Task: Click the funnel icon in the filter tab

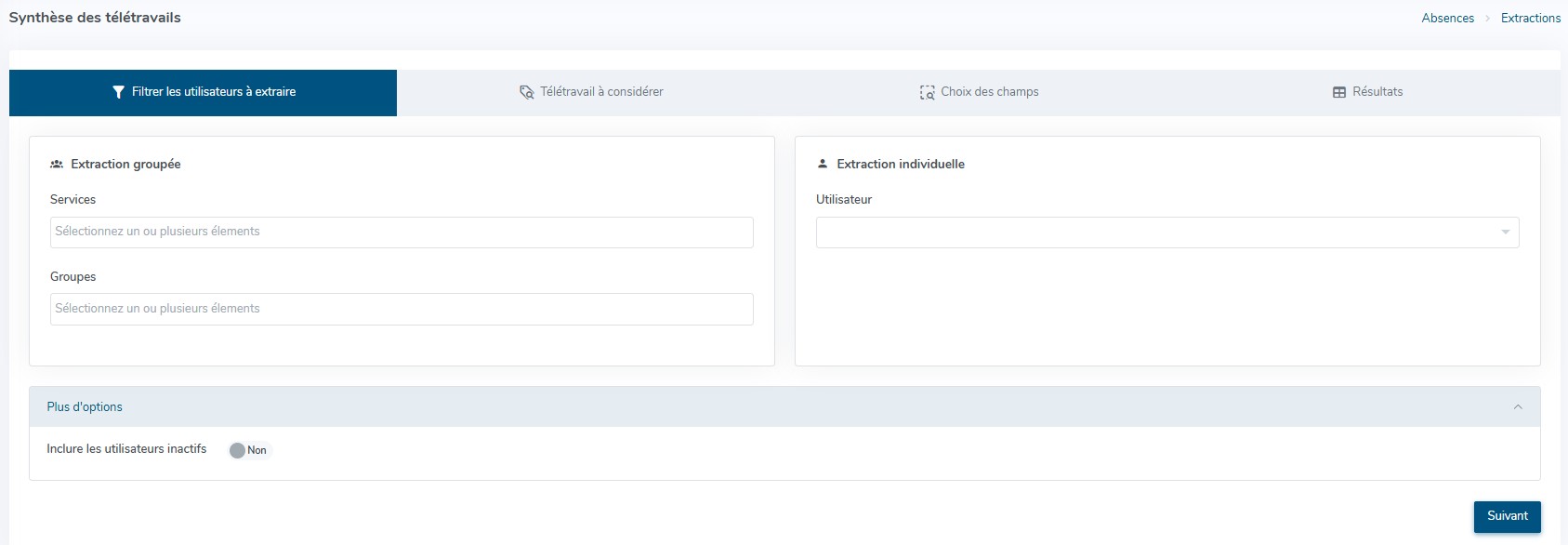Action: tap(118, 92)
